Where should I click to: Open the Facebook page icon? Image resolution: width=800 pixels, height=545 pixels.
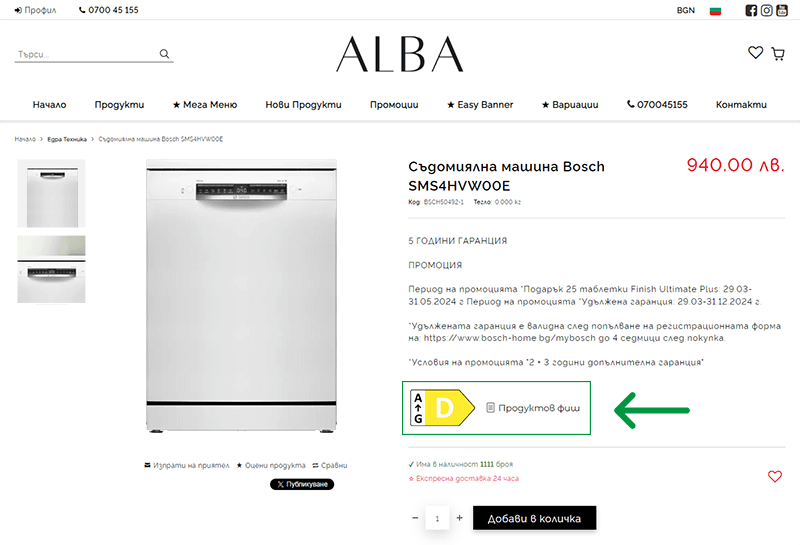click(x=751, y=10)
